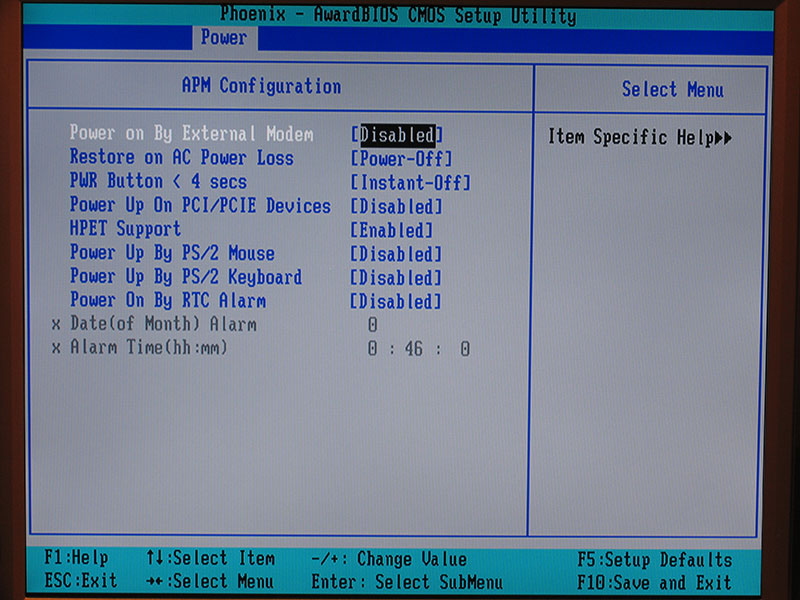800x600 pixels.
Task: Toggle Power Up By PS/2 Mouse value
Action: coord(396,254)
